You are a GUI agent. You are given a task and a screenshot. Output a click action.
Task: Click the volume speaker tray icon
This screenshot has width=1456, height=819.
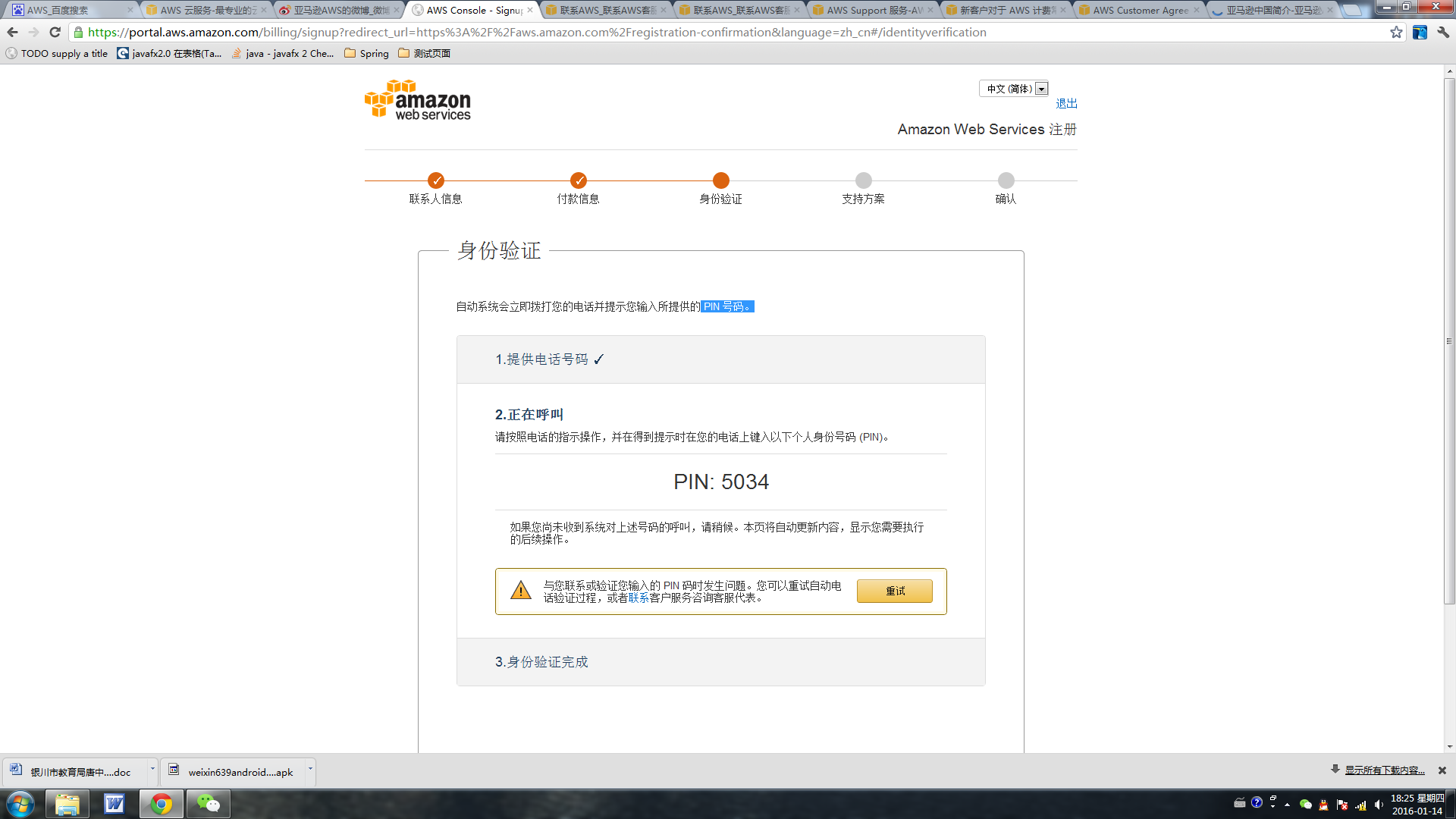tap(1379, 805)
